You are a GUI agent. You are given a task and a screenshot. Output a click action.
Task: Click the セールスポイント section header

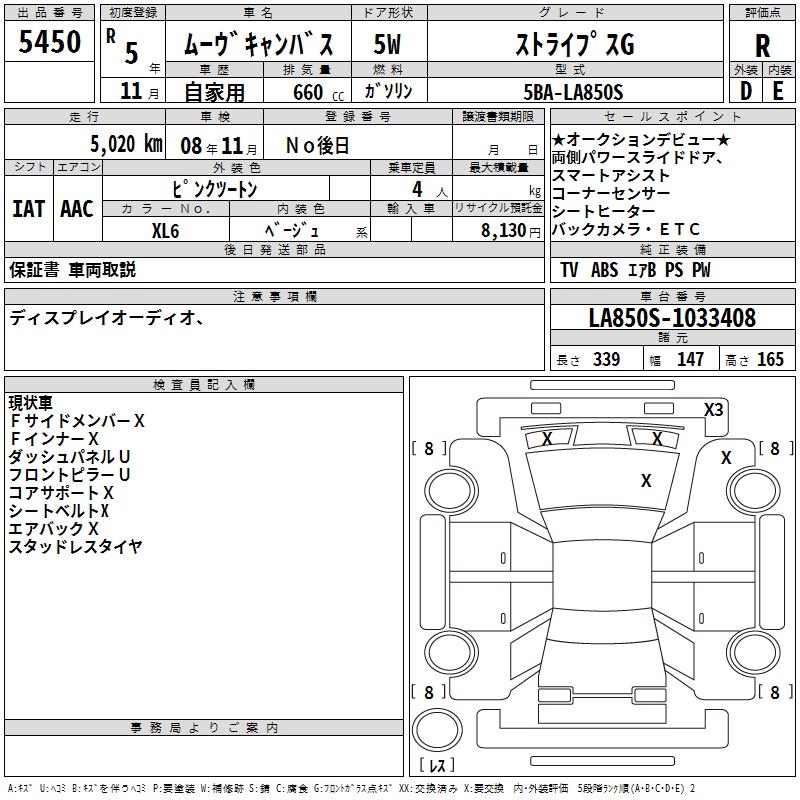pyautogui.click(x=672, y=116)
